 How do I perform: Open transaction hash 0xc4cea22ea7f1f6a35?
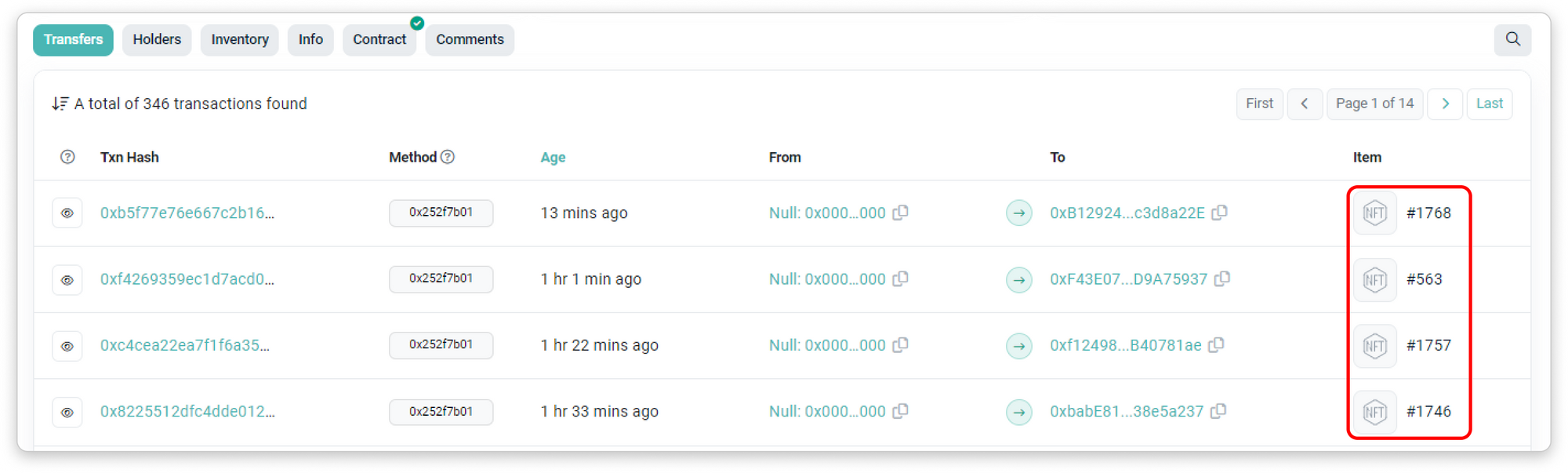(x=185, y=345)
